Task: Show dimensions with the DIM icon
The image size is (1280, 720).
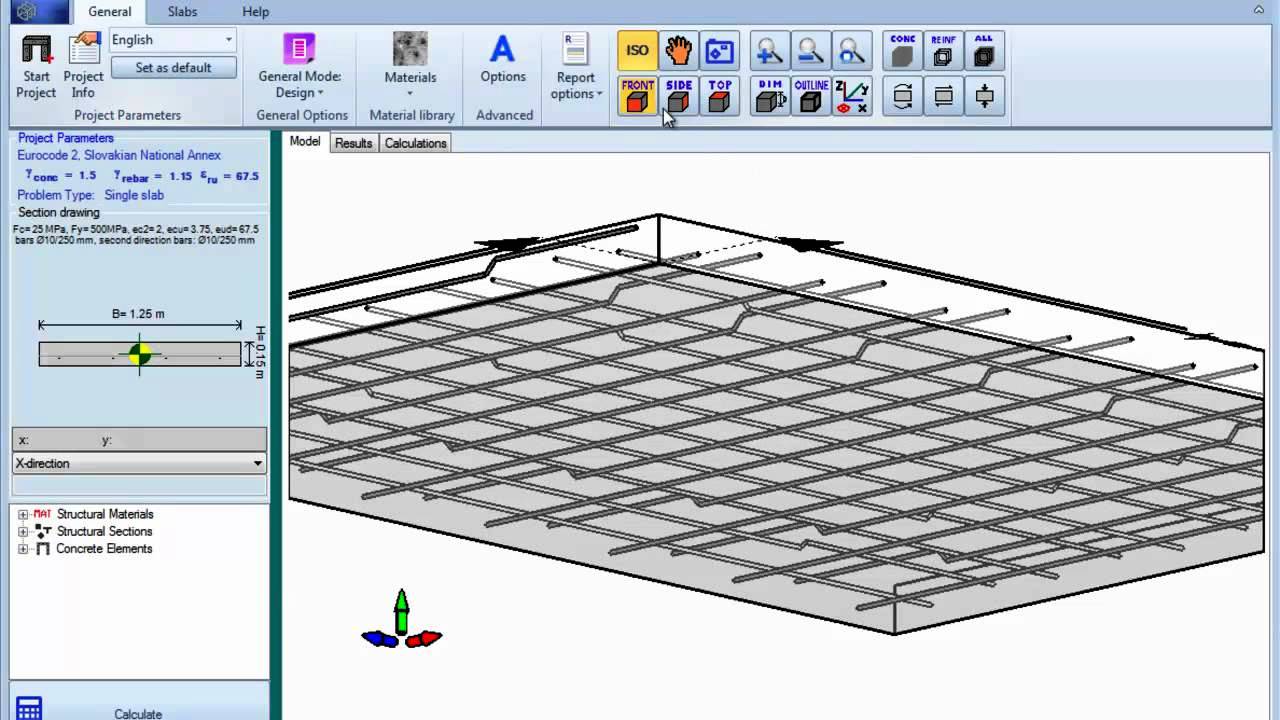Action: pos(769,95)
